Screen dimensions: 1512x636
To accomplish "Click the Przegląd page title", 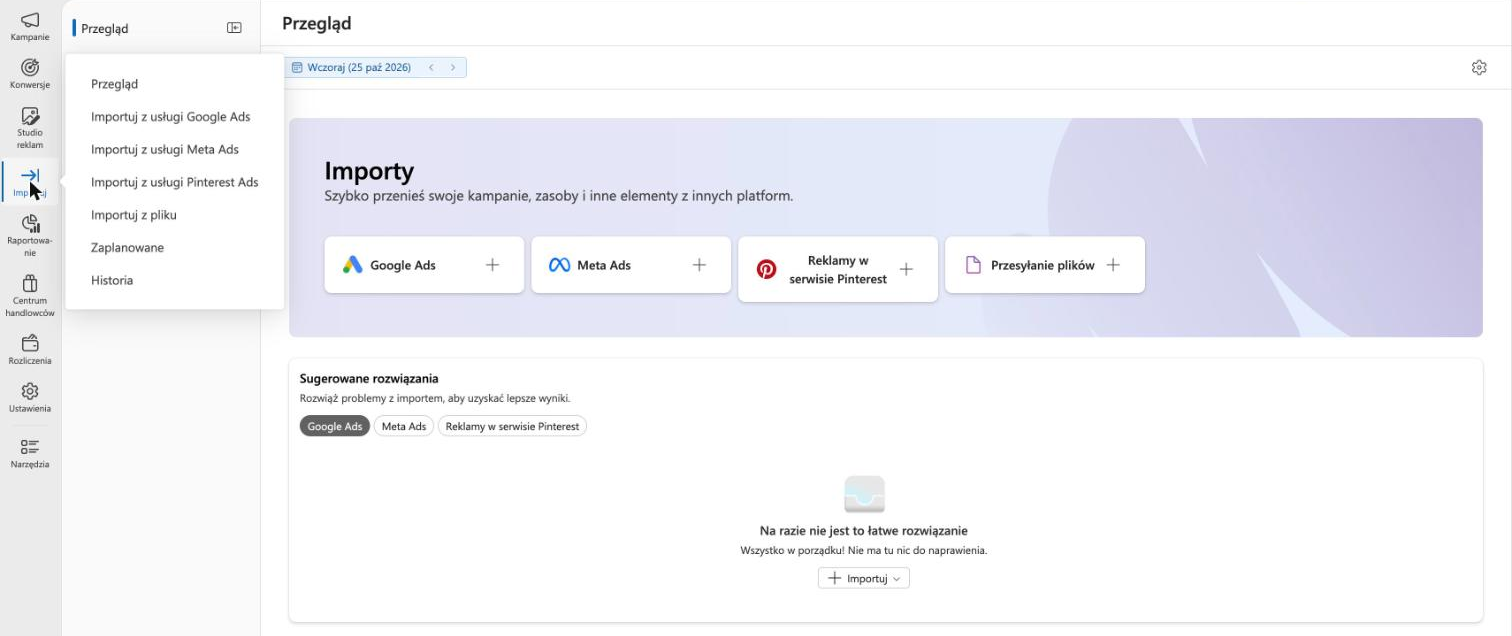I will (317, 23).
